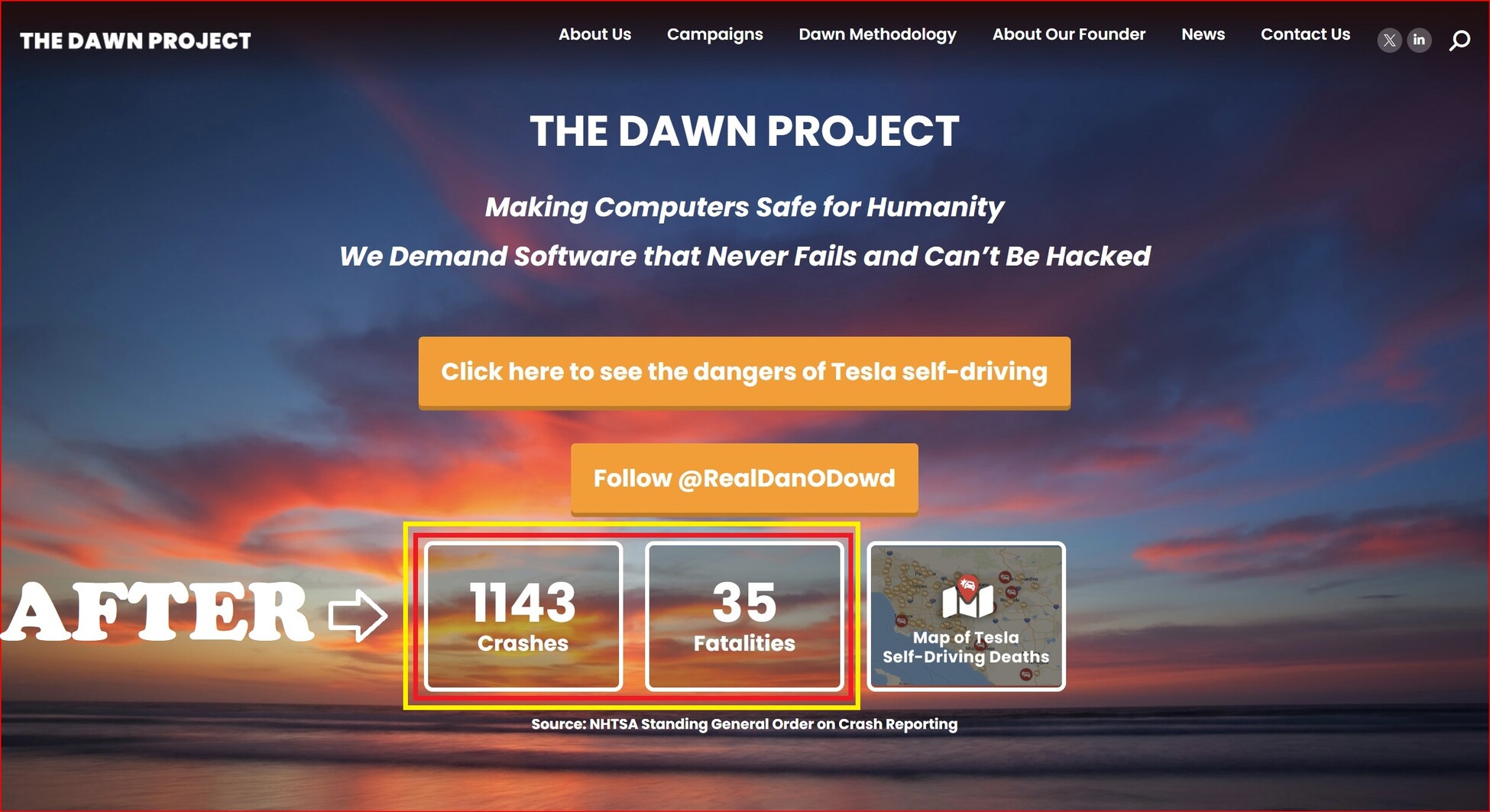Click the search magnifier icon
Image resolution: width=1490 pixels, height=812 pixels.
coord(1459,40)
